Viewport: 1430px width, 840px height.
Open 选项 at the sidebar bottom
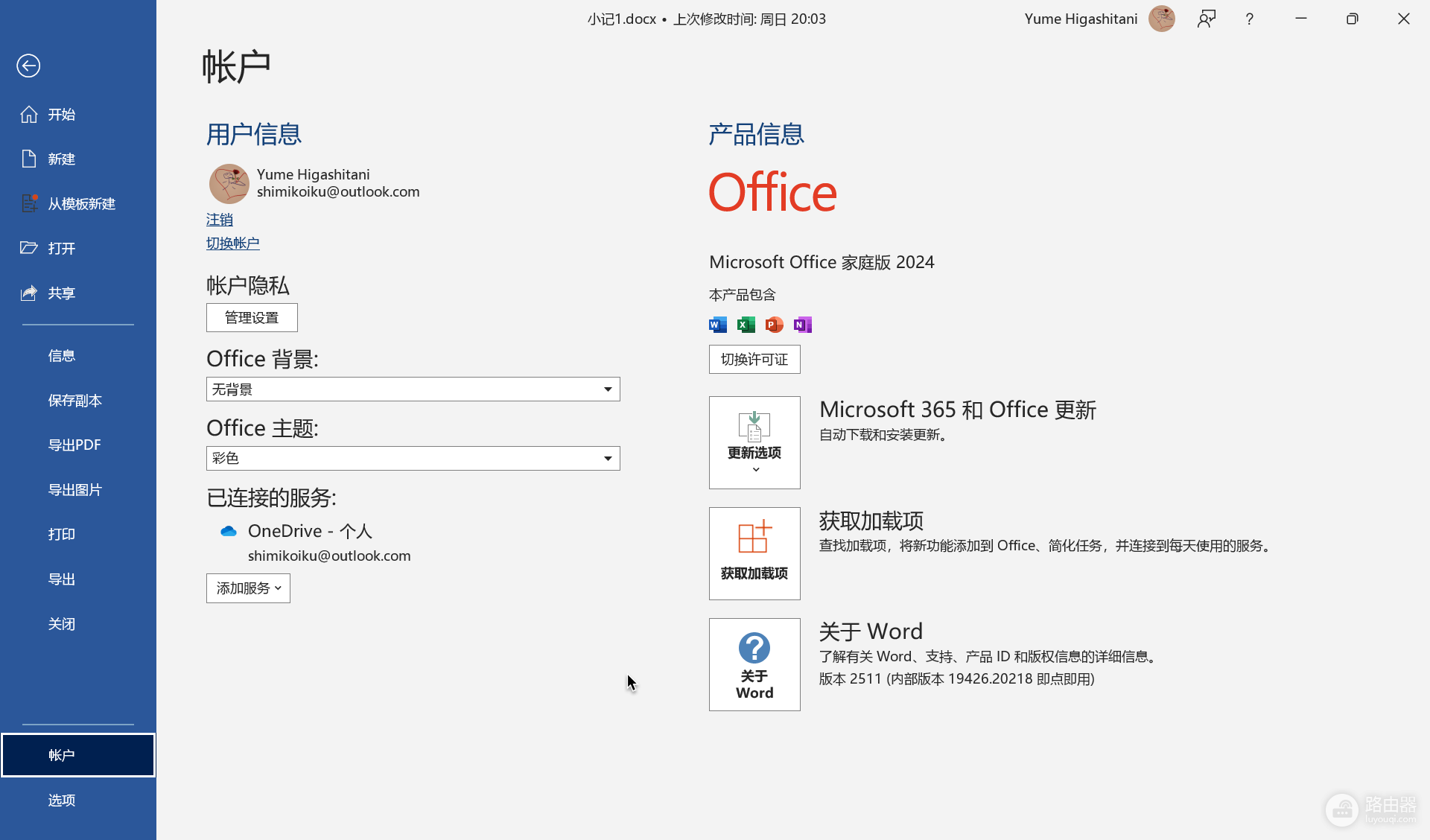click(78, 801)
